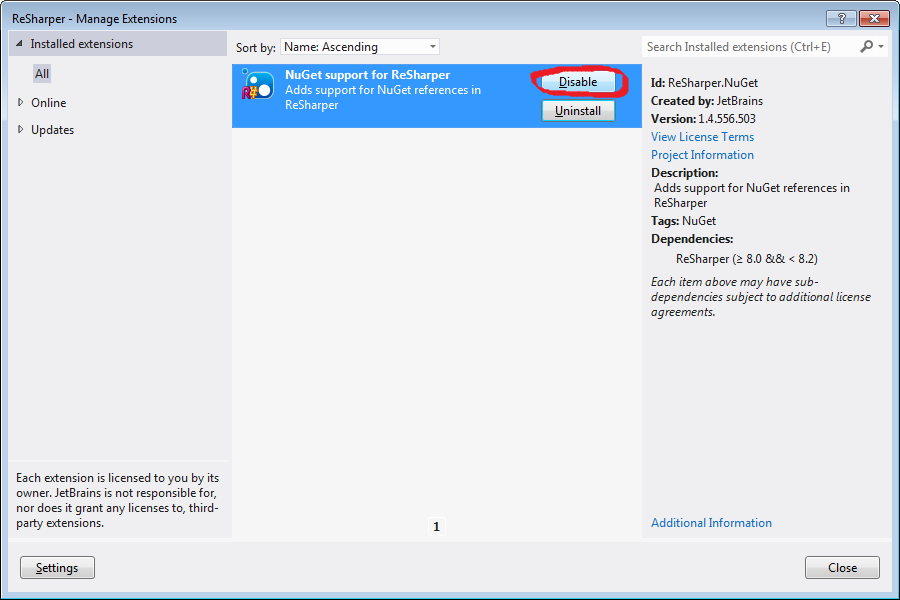900x600 pixels.
Task: Open the search options dropdown arrow
Action: (881, 47)
